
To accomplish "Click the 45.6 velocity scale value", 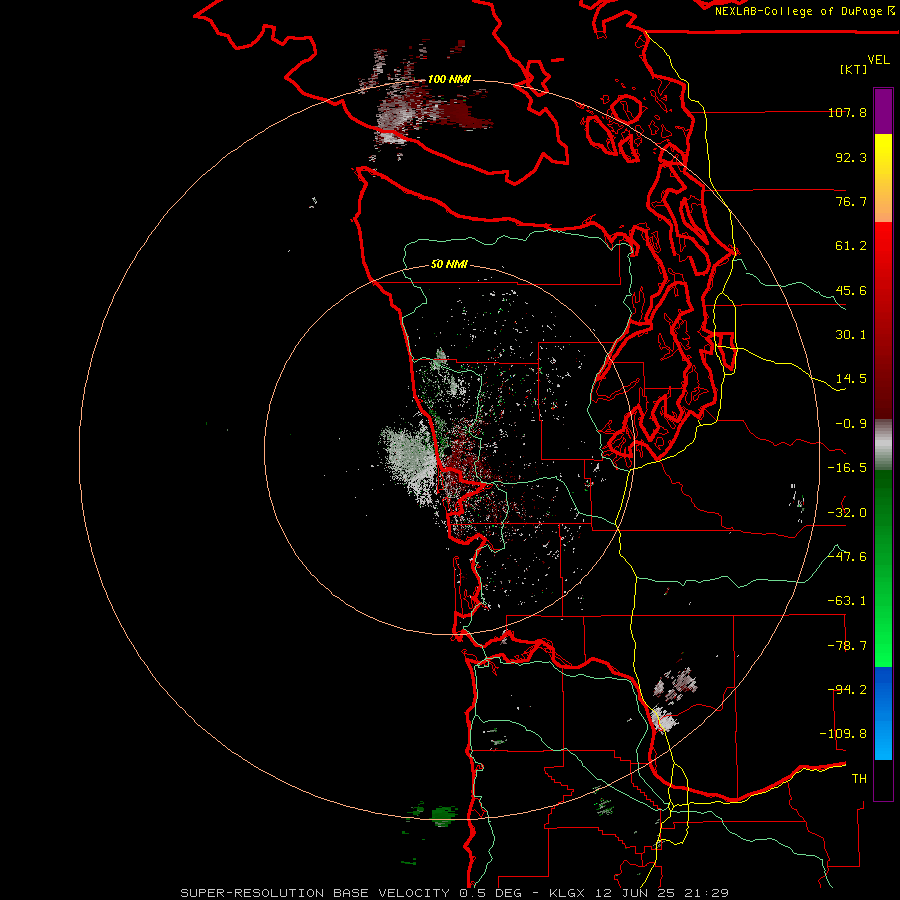I will point(851,290).
